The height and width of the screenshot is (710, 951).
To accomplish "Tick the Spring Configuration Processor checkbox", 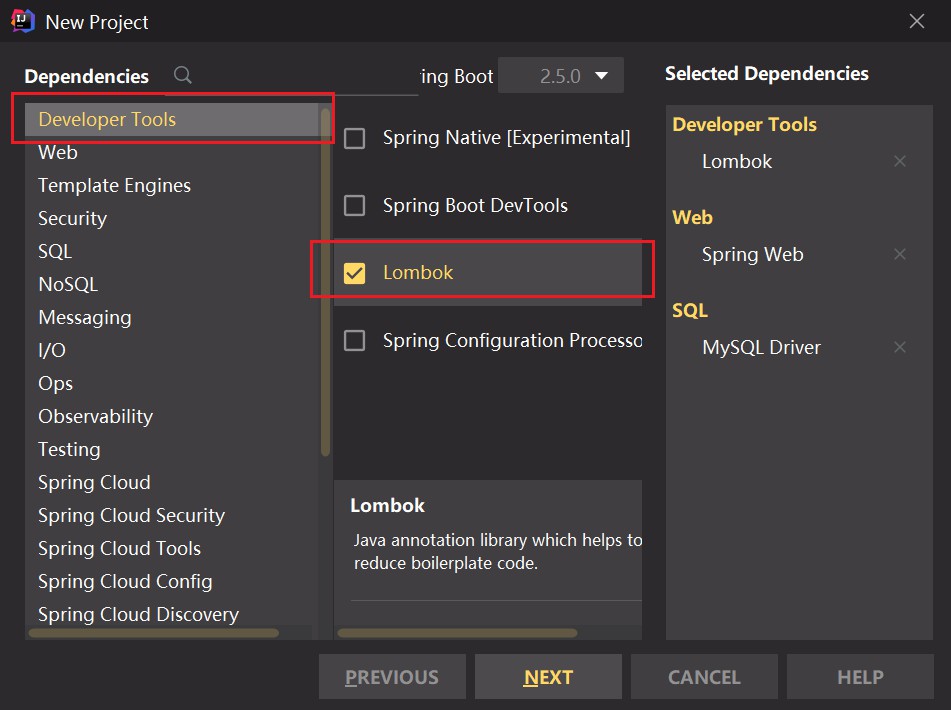I will [x=354, y=341].
